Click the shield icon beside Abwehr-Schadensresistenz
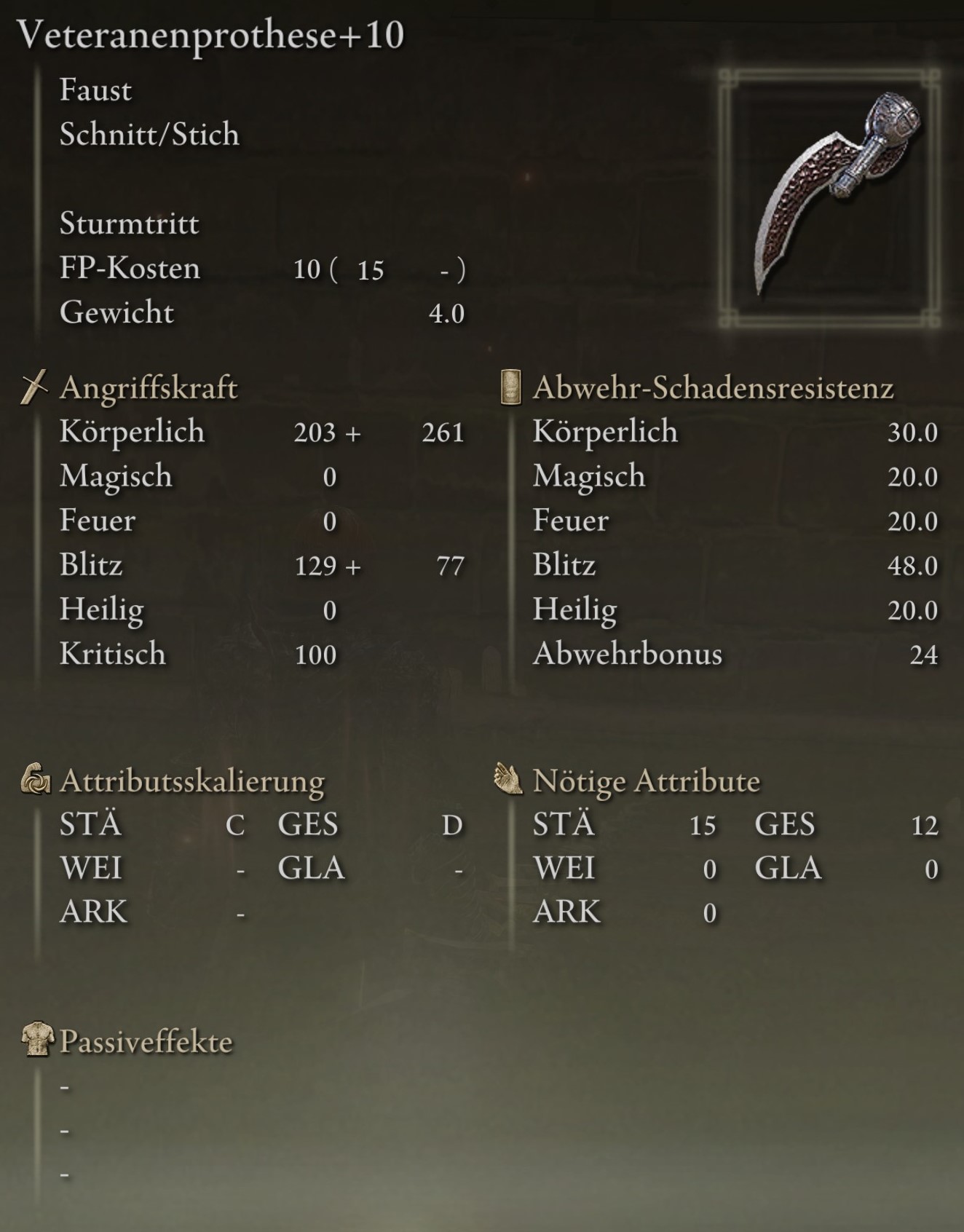This screenshot has height=1232, width=964. point(510,387)
